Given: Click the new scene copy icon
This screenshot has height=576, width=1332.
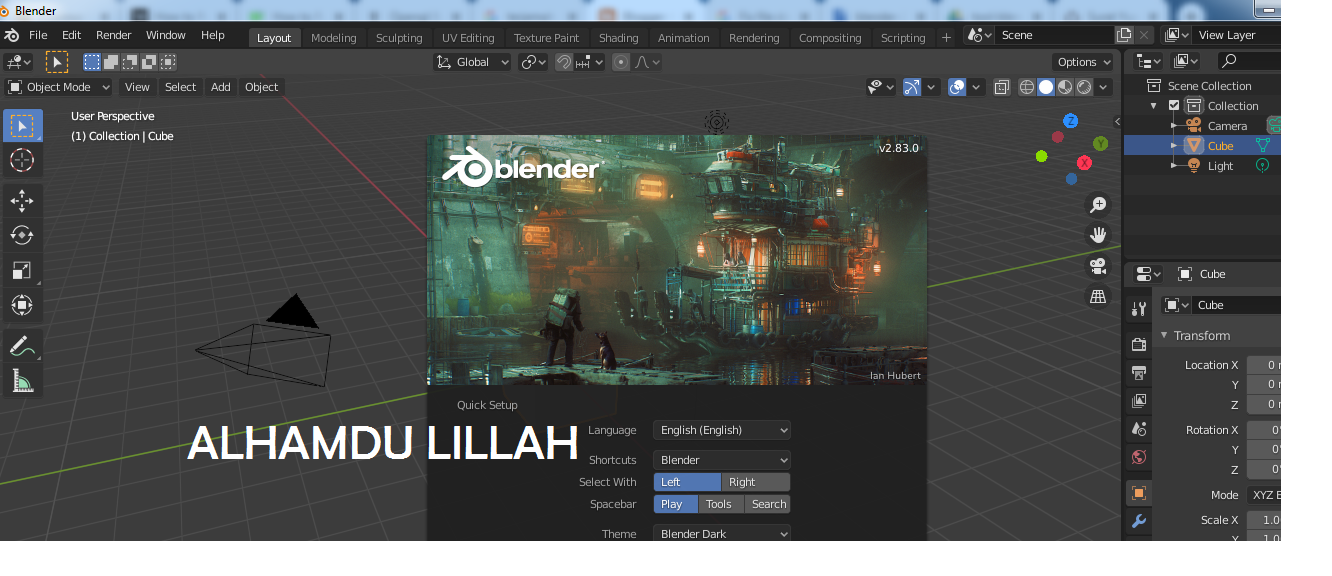Looking at the screenshot, I should (1124, 35).
